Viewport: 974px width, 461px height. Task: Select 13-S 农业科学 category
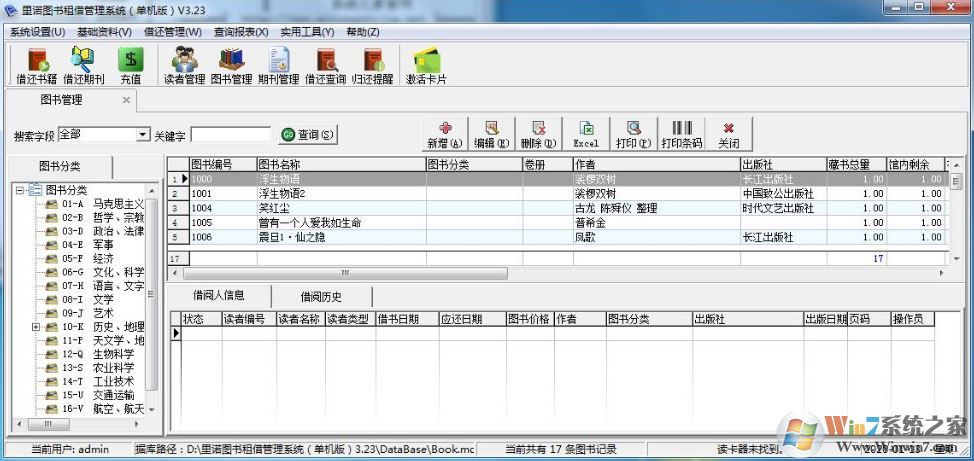(x=98, y=368)
